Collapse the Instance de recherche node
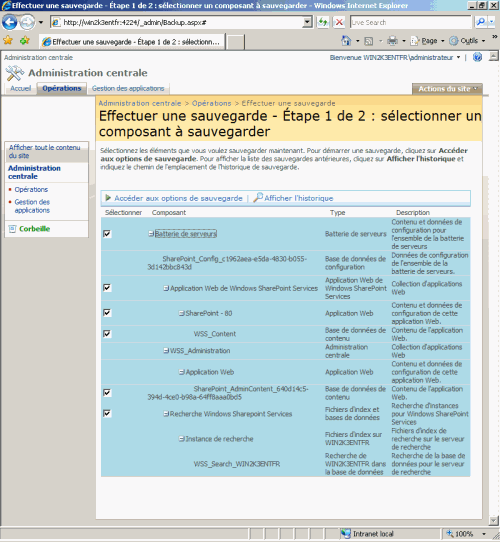The width and height of the screenshot is (500, 542). (x=182, y=439)
